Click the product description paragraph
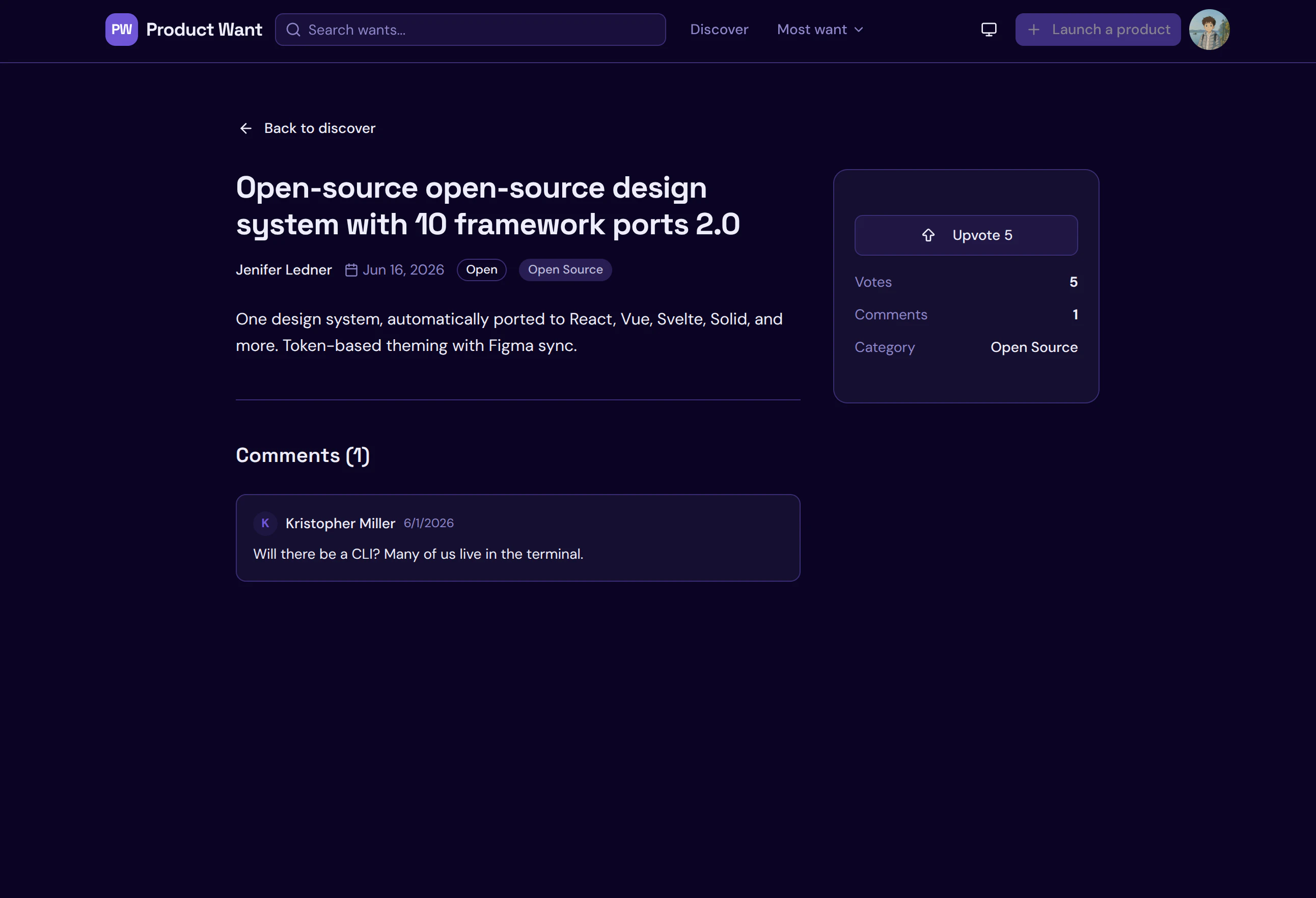 coord(508,333)
